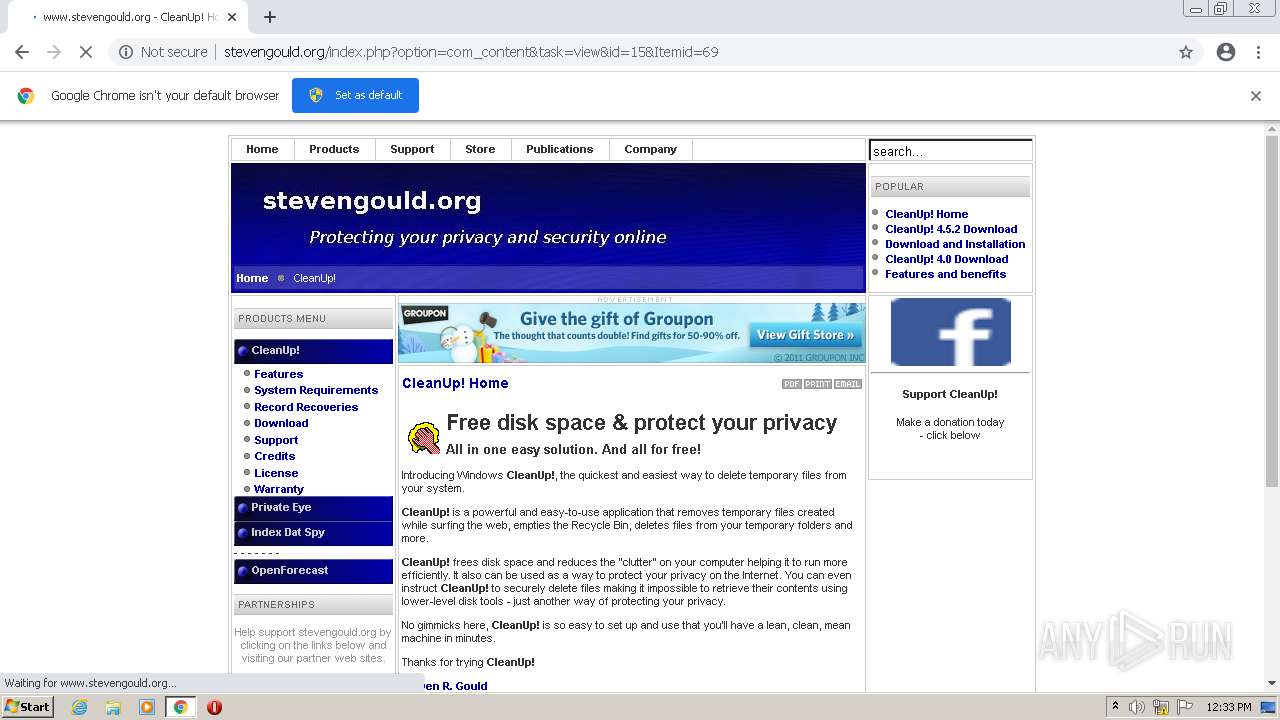Screen dimensions: 1280x720
Task: Click the address bar URL
Action: pos(471,52)
